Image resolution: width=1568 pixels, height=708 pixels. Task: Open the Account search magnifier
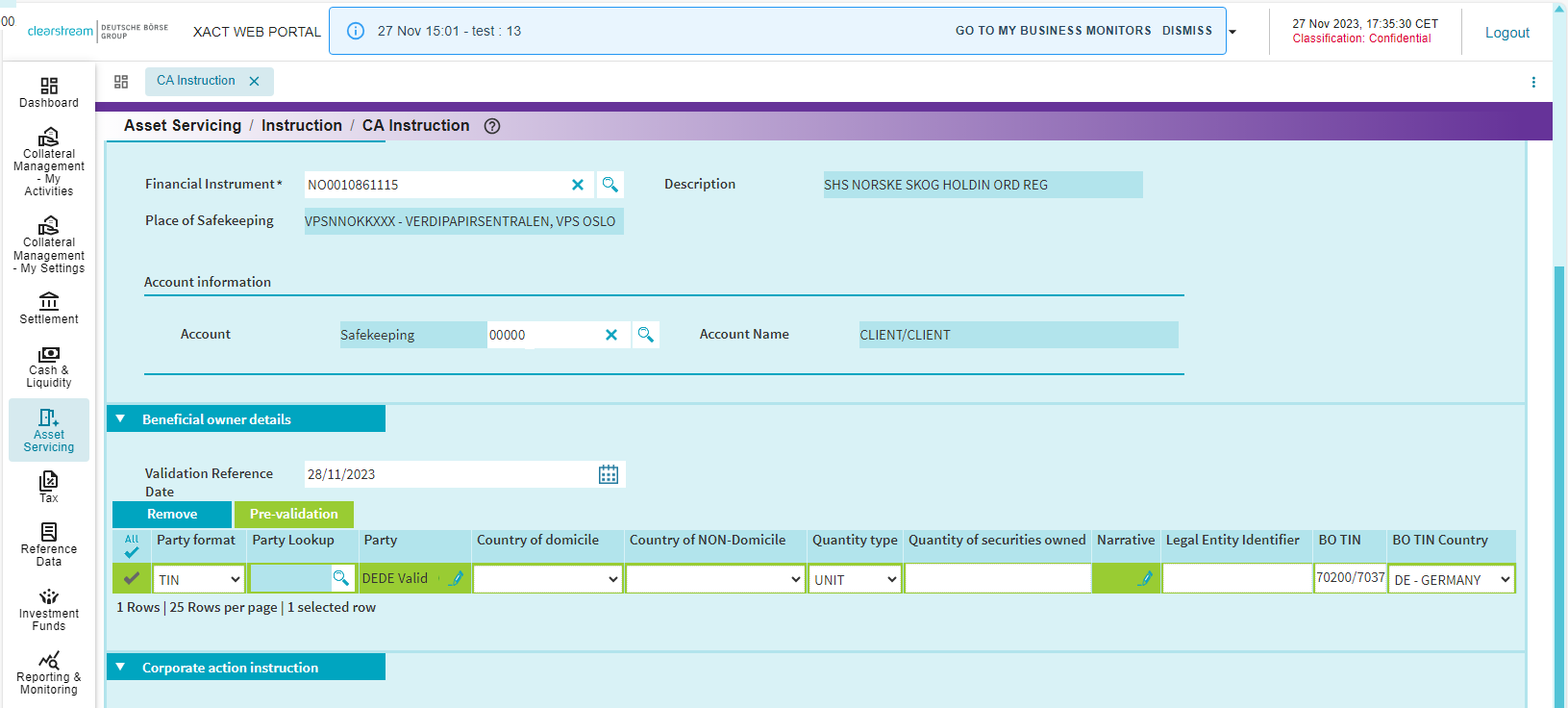coord(645,335)
